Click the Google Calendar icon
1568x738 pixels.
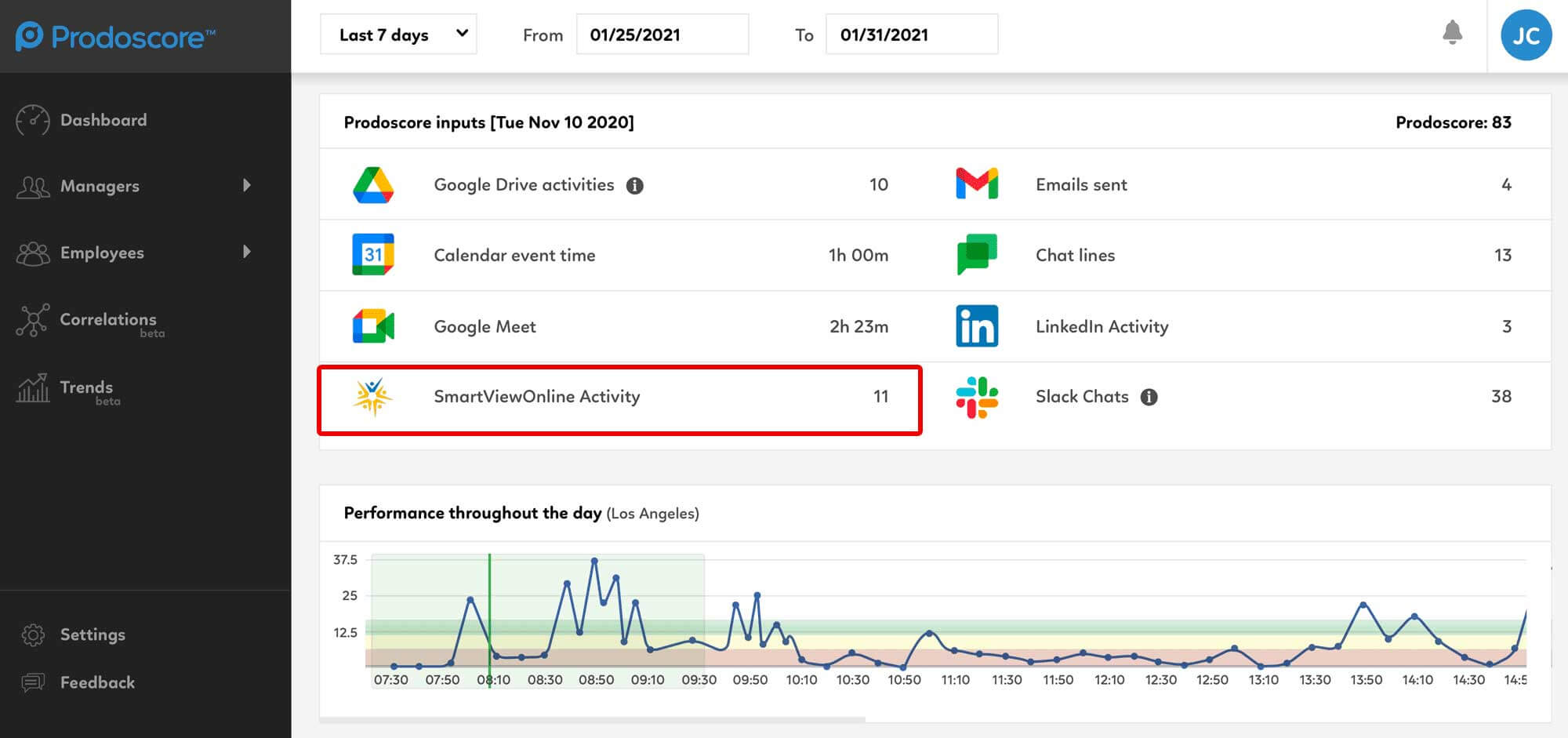373,254
